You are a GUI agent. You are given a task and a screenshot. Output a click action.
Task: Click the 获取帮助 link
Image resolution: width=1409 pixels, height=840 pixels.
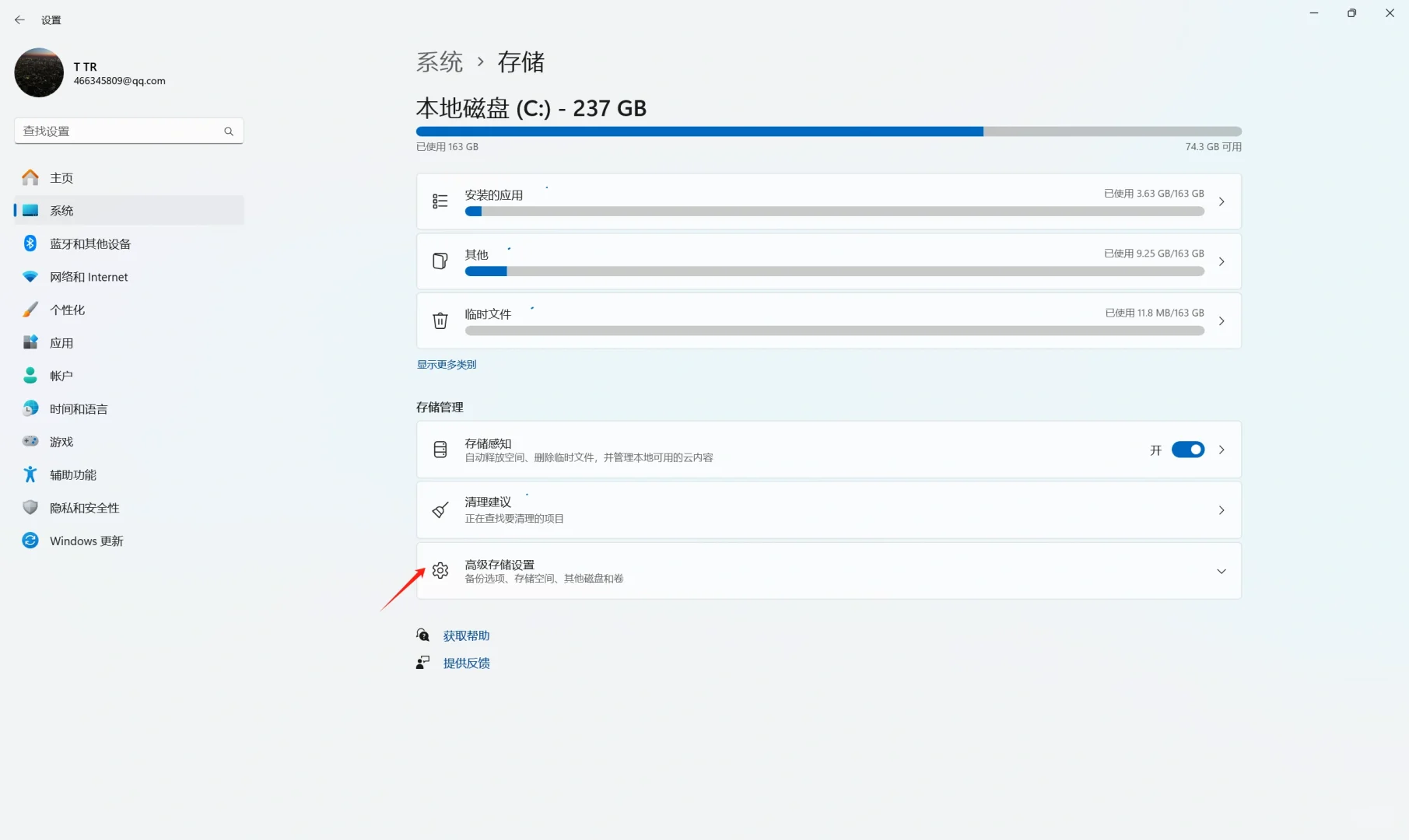(465, 635)
